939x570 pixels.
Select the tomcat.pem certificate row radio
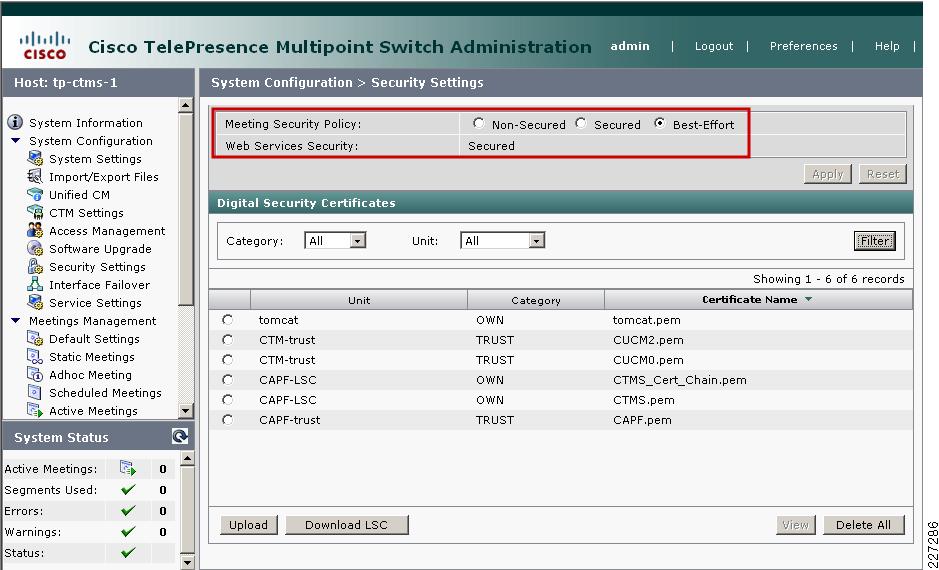point(228,320)
